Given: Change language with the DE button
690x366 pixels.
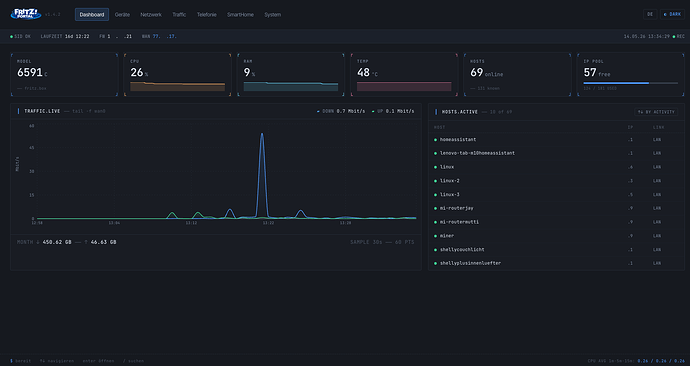Looking at the screenshot, I should (650, 15).
